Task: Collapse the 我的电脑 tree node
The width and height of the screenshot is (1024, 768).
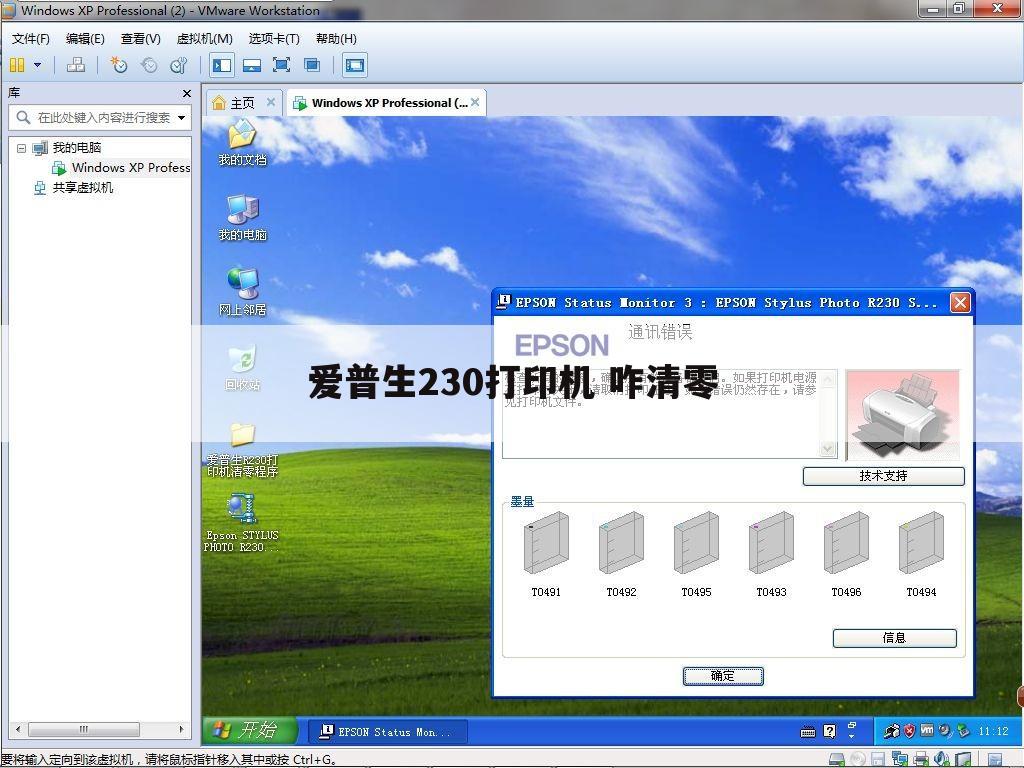Action: click(22, 148)
